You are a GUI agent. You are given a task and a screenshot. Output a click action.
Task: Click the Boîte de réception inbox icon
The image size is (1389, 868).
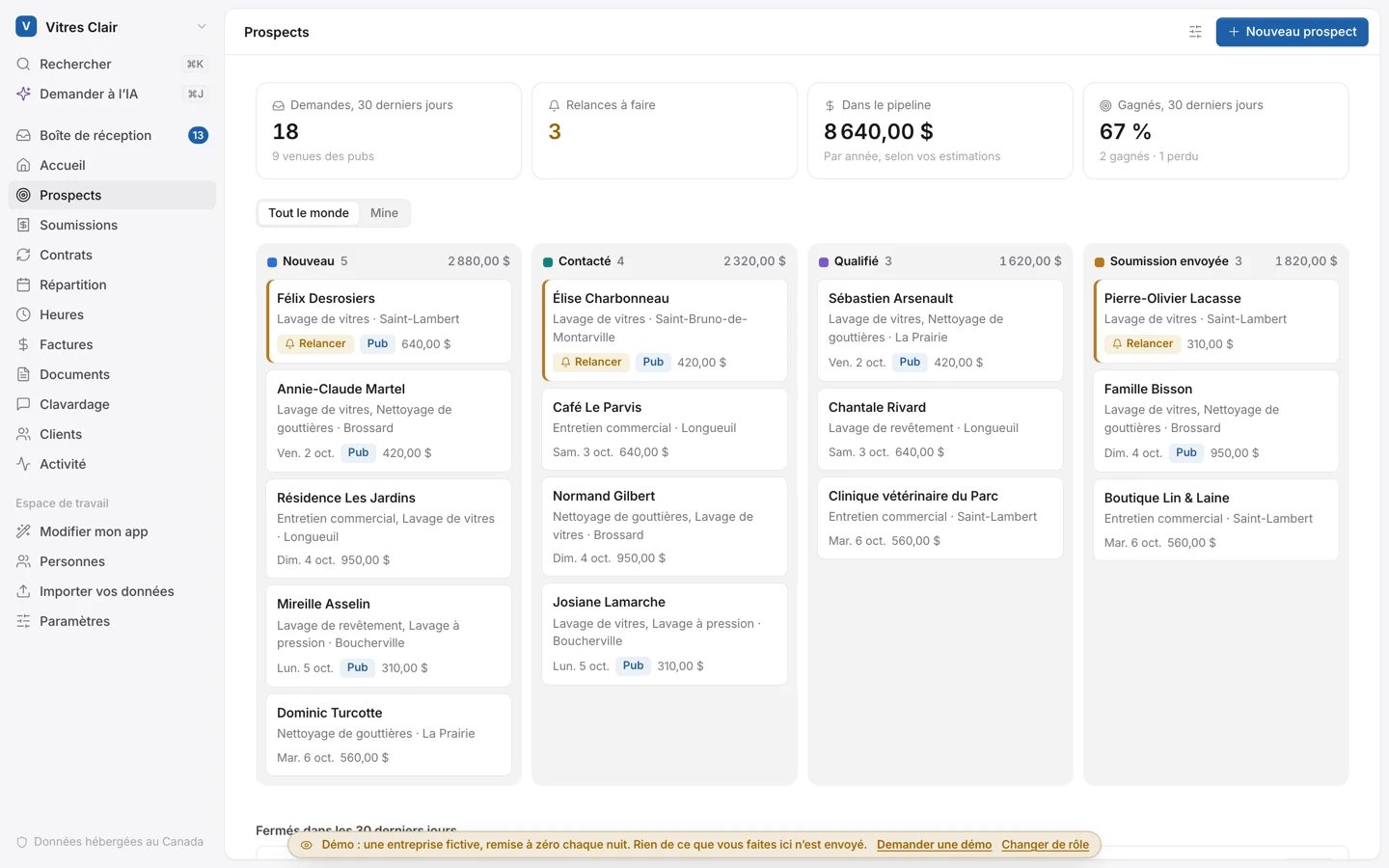point(23,135)
